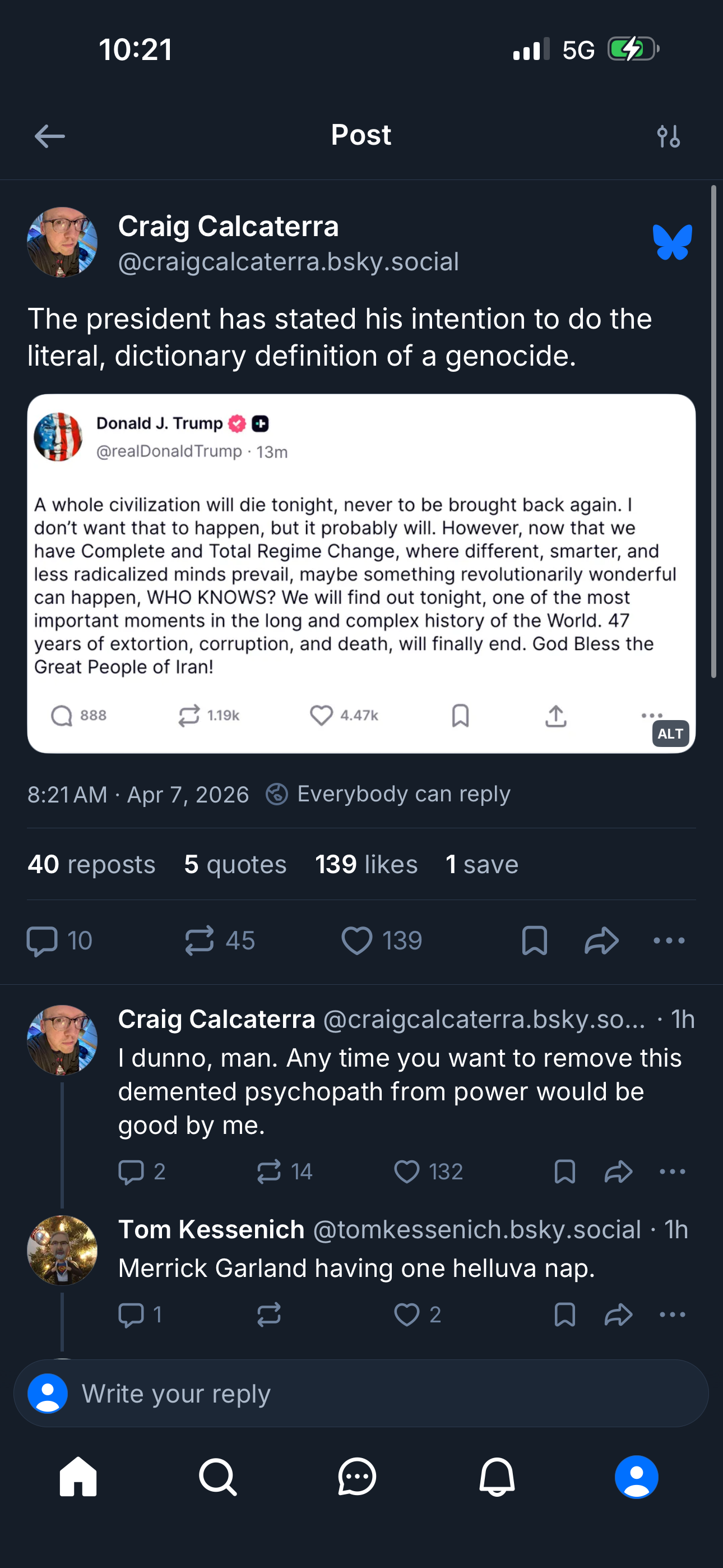Open more options for the main post
723x1568 pixels.
(x=669, y=940)
